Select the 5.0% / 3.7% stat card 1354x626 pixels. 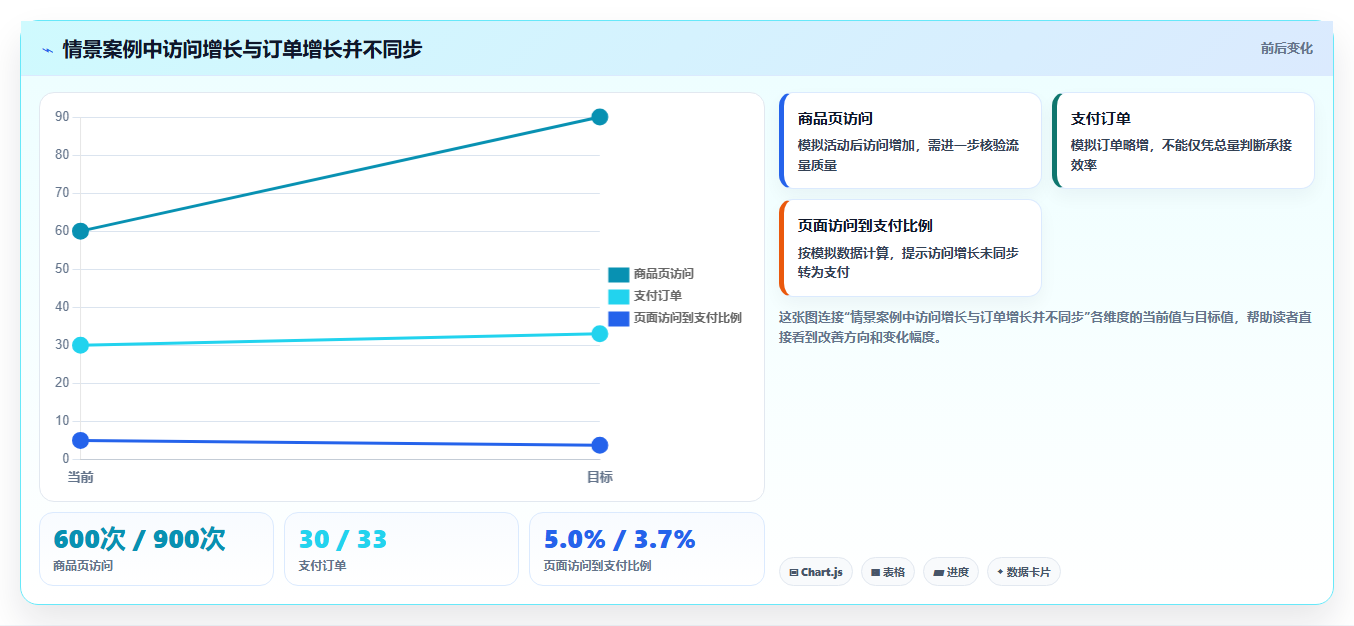click(646, 549)
